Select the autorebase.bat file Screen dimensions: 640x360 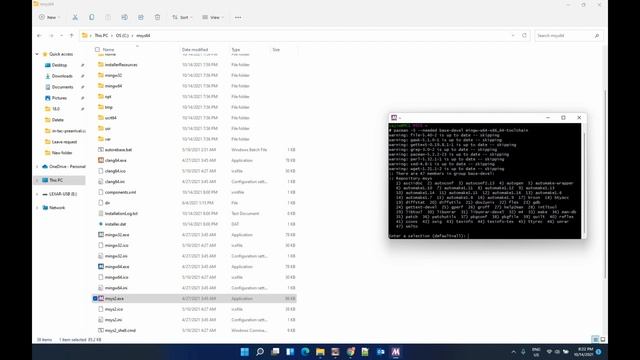click(x=118, y=150)
